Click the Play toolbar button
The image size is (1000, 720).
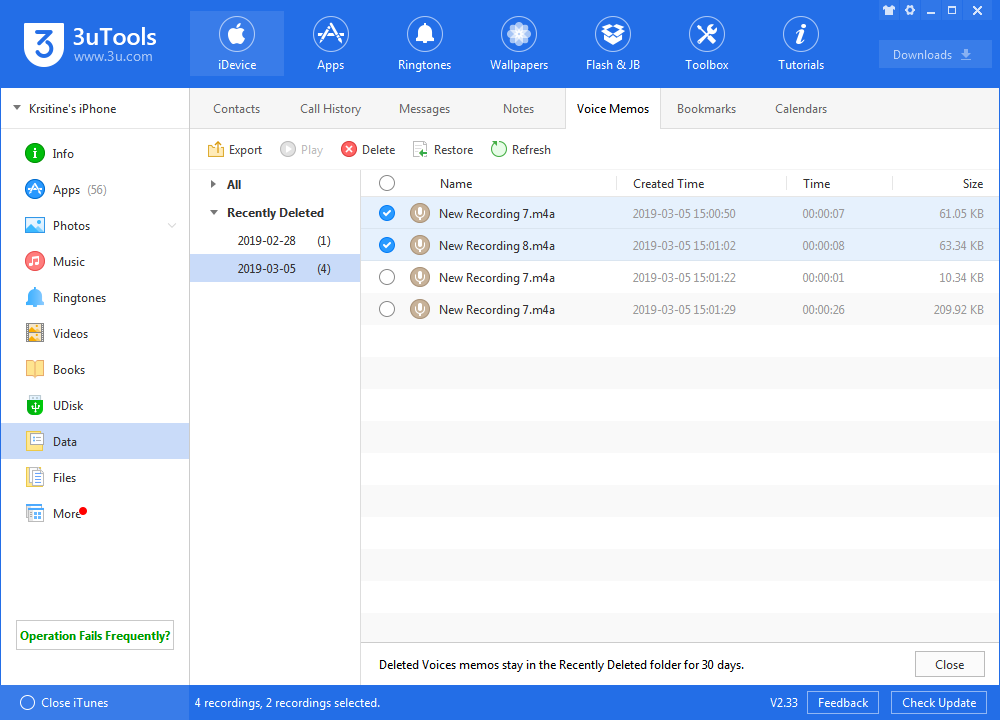click(x=302, y=149)
